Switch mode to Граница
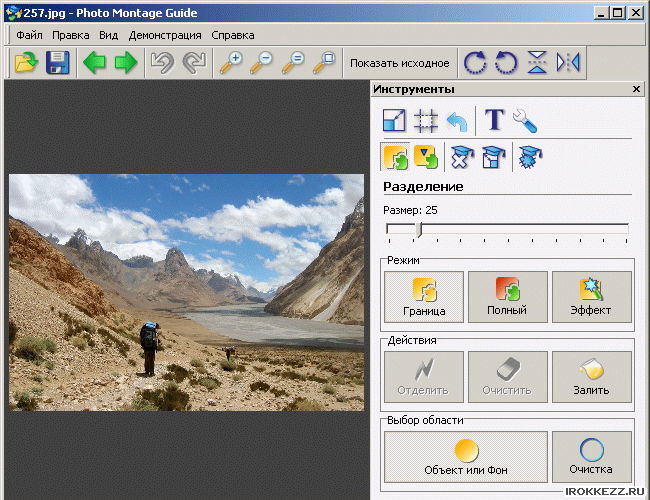650x500 pixels. tap(424, 297)
